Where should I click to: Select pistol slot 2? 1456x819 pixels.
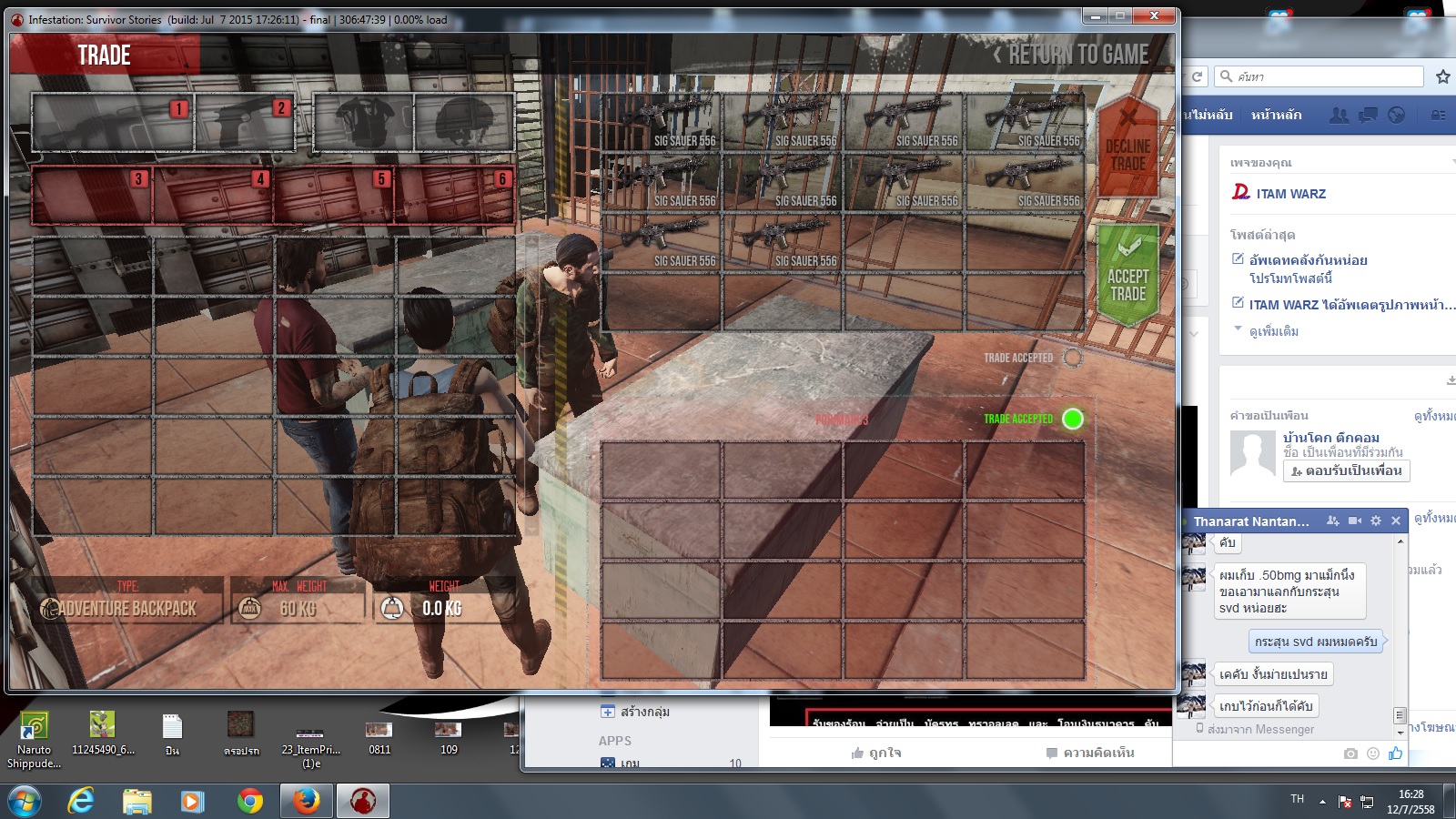(x=245, y=122)
